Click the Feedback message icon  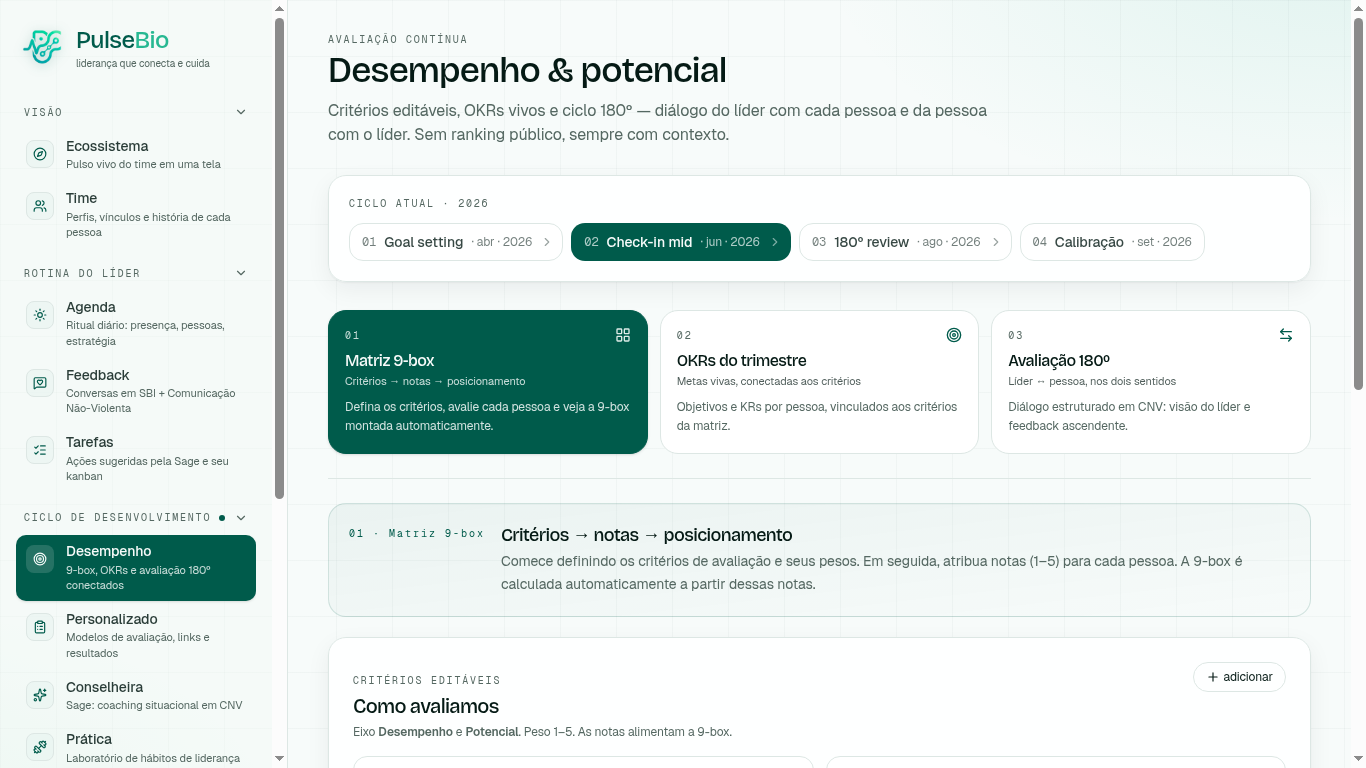tap(40, 383)
